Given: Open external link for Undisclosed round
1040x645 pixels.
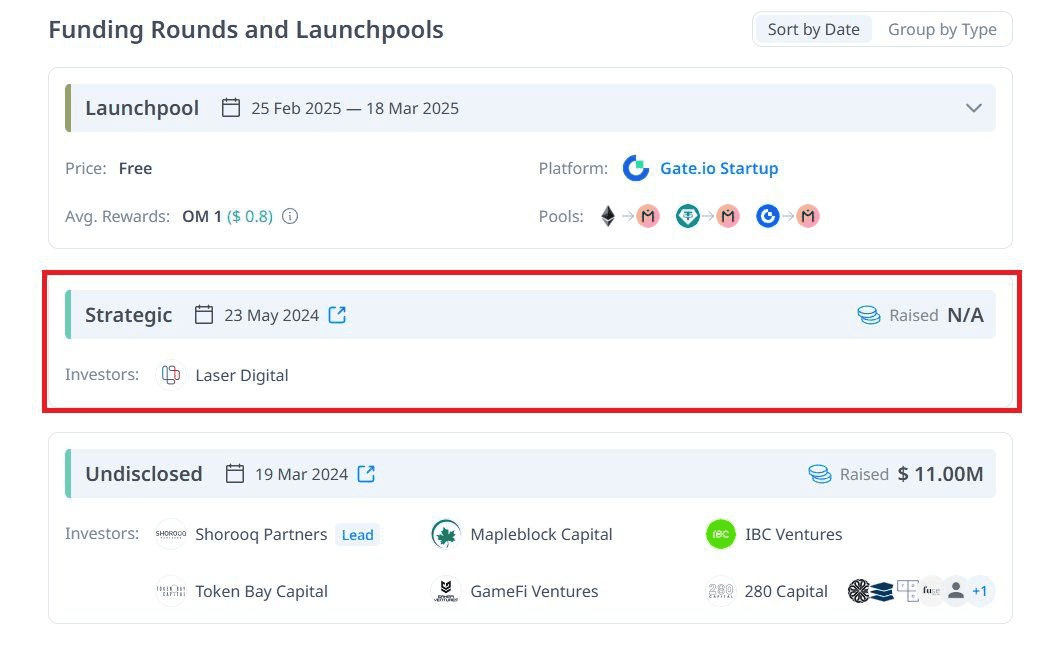Looking at the screenshot, I should (x=366, y=474).
